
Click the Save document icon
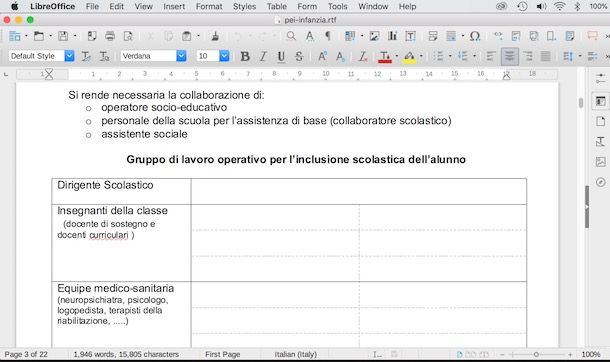(x=63, y=36)
